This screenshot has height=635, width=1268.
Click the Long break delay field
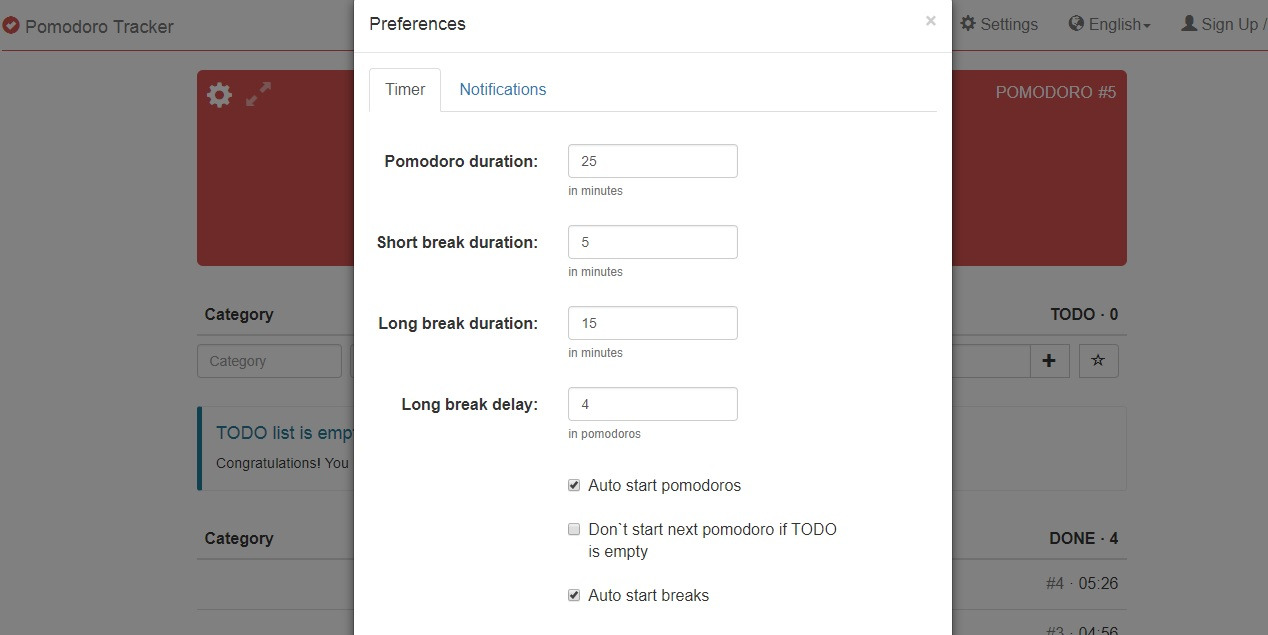click(652, 404)
